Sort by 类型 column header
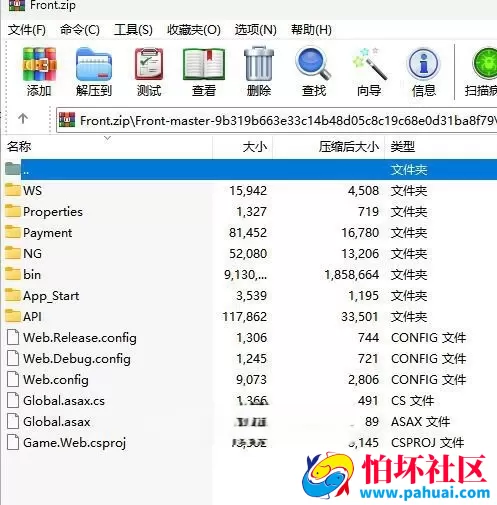 click(441, 147)
